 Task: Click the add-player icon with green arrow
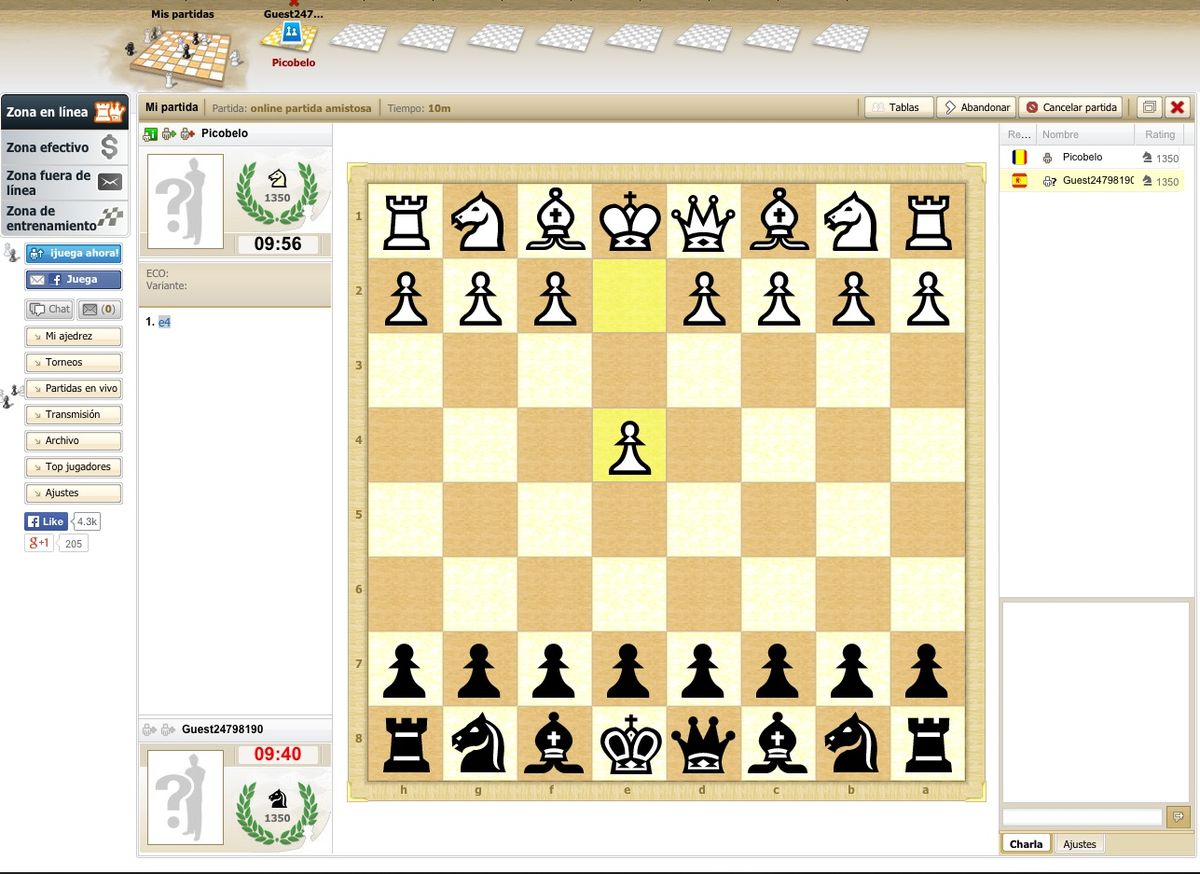click(x=168, y=133)
